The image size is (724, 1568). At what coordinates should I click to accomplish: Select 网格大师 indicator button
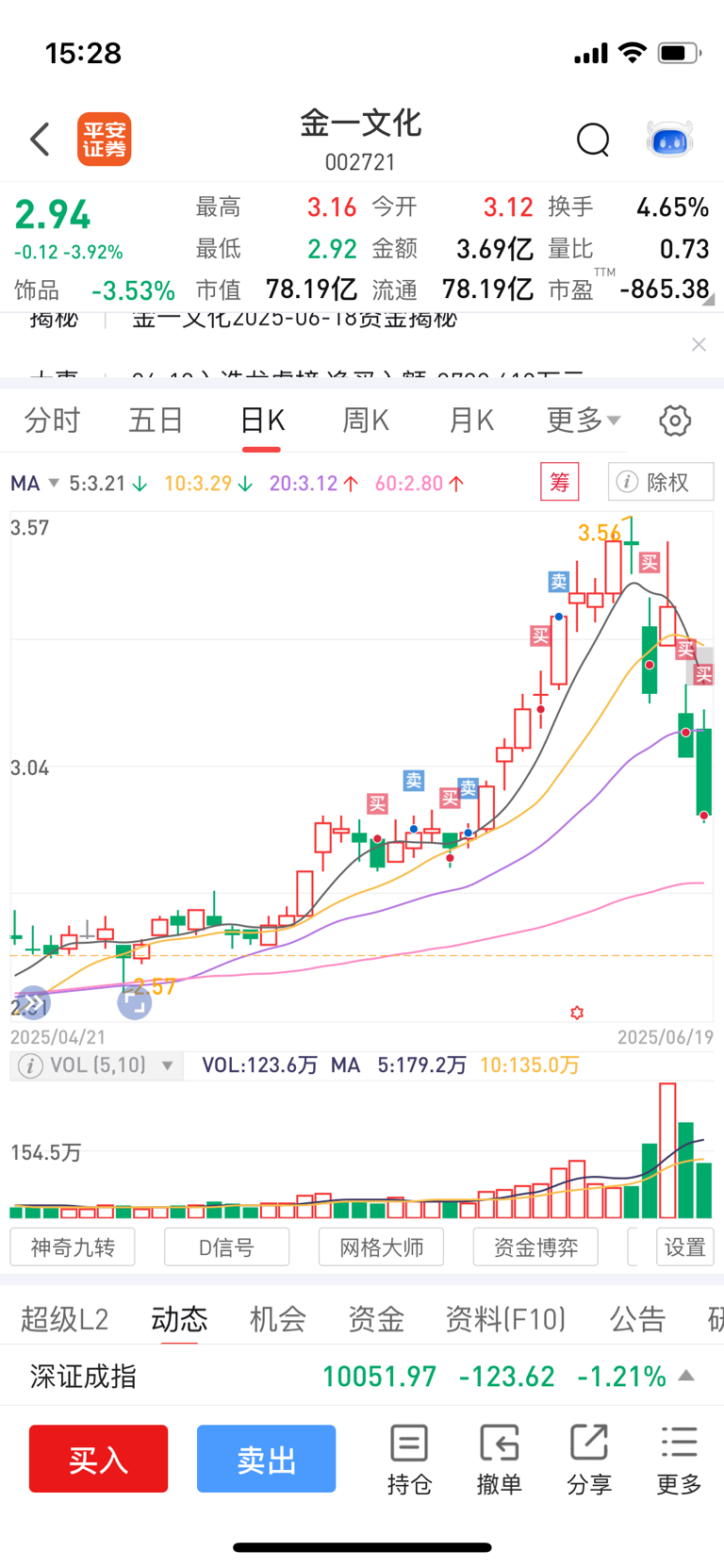(381, 1247)
